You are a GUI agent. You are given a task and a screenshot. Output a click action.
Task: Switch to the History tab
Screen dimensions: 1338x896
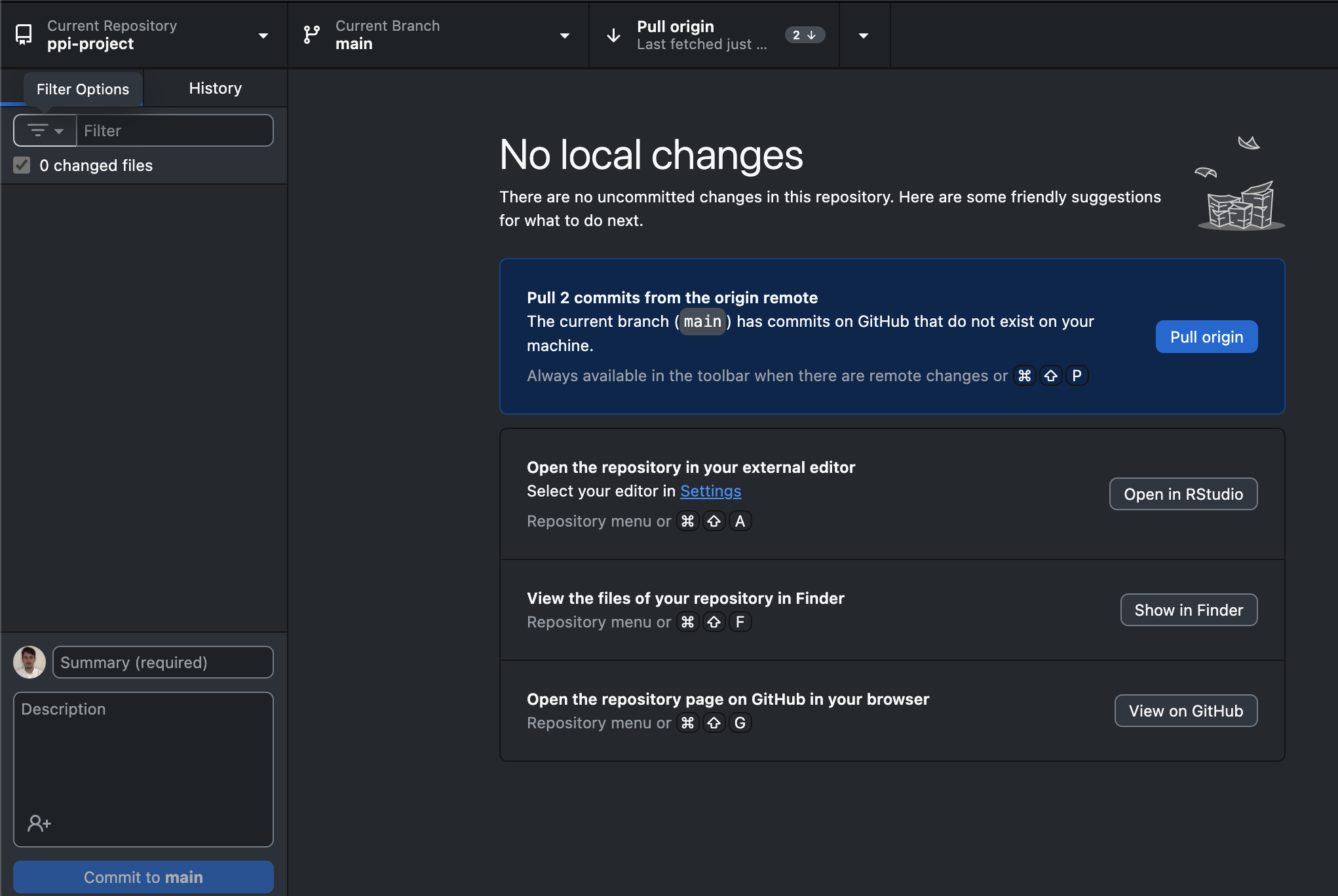tap(215, 88)
